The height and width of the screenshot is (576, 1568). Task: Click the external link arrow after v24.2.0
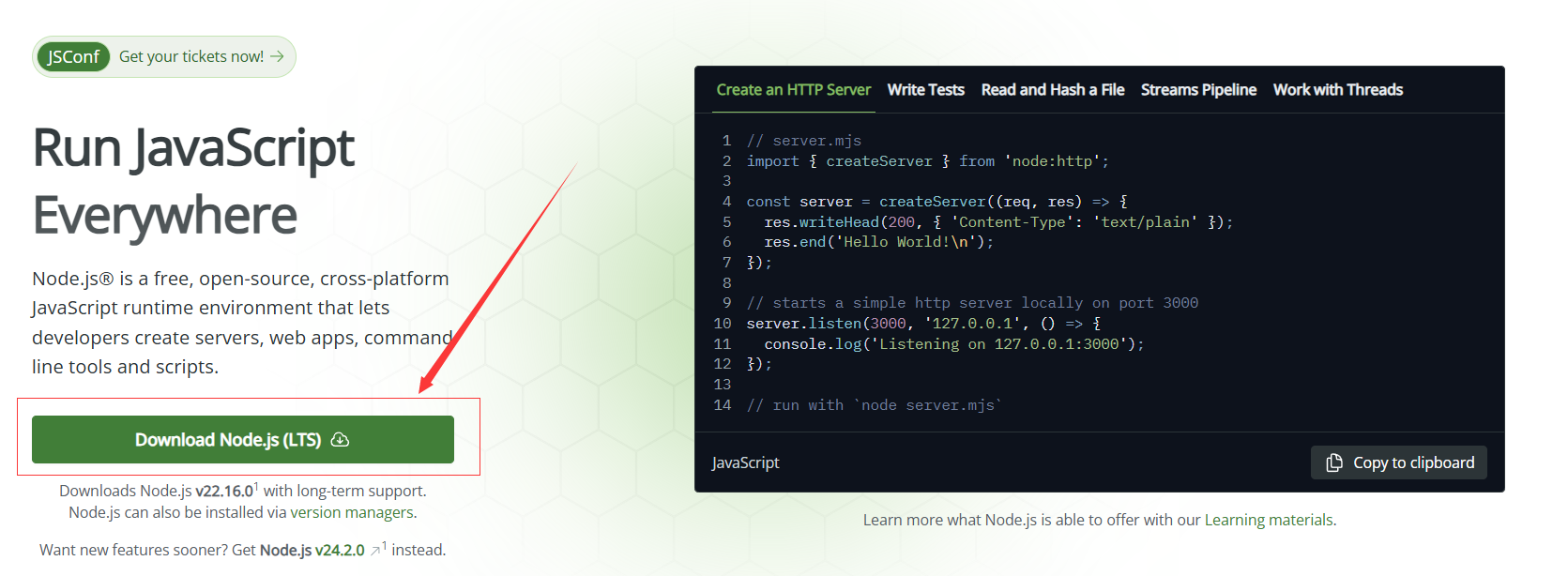(x=375, y=551)
